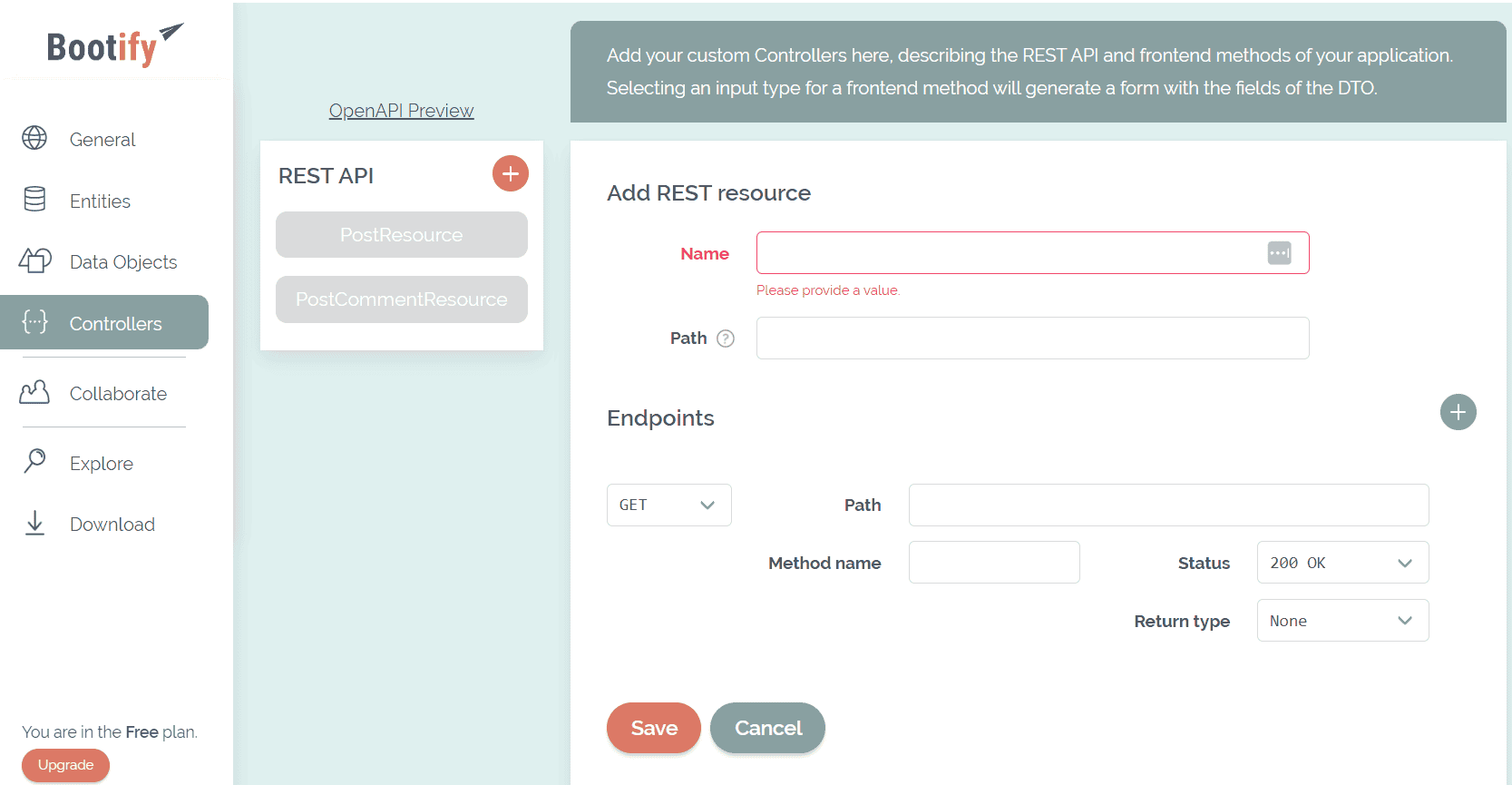This screenshot has width=1512, height=785.
Task: Open the GET HTTP method dropdown
Action: 668,505
